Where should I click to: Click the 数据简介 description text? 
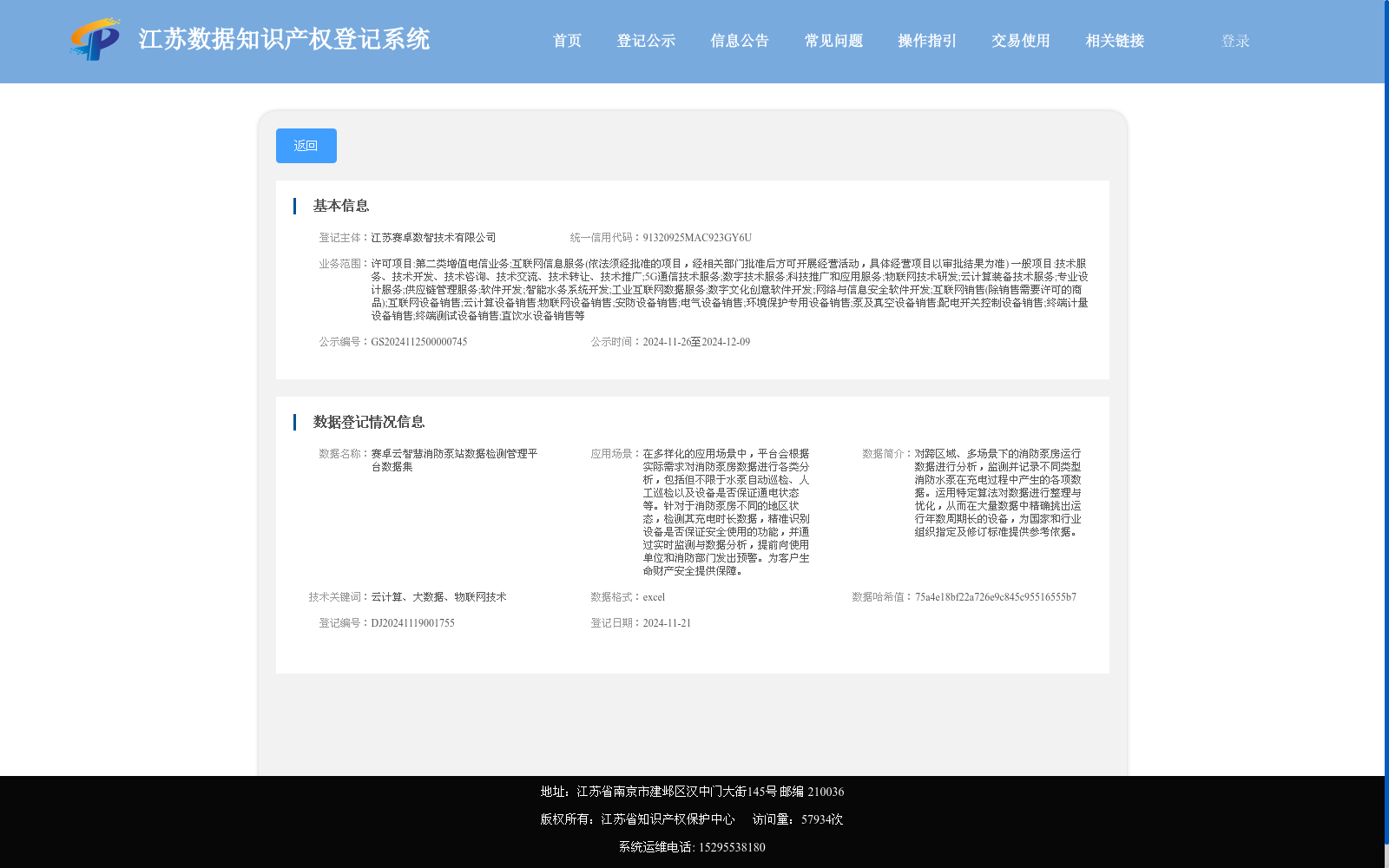(x=998, y=493)
